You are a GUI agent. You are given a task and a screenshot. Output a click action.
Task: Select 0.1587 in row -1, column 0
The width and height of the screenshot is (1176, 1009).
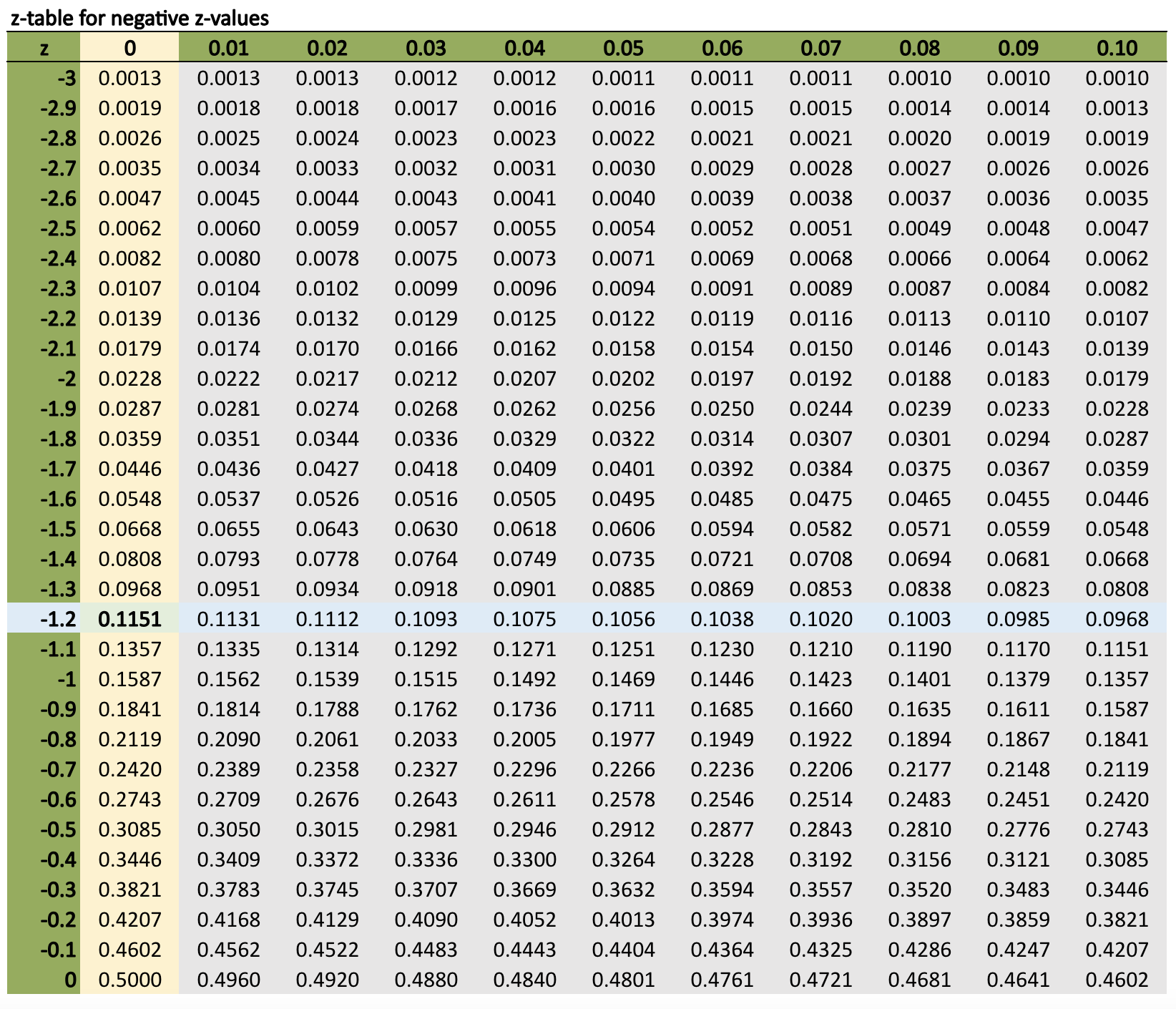click(x=129, y=679)
